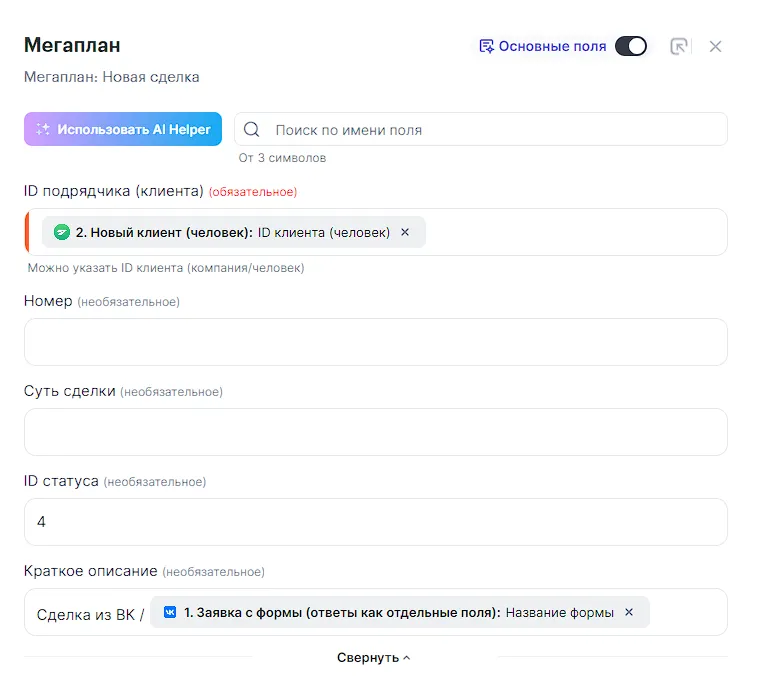Click the green Новый клиент step icon
This screenshot has width=766, height=685.
(x=62, y=232)
